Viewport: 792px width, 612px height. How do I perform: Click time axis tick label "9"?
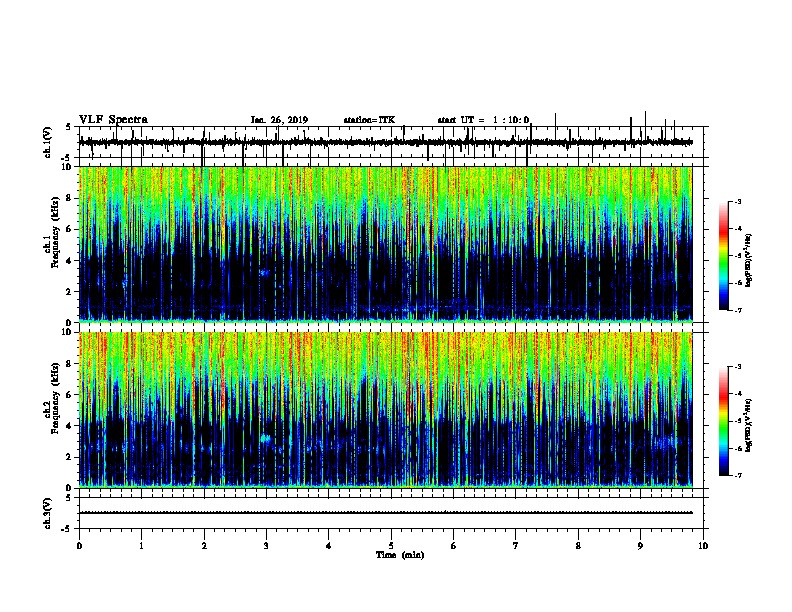click(x=640, y=546)
